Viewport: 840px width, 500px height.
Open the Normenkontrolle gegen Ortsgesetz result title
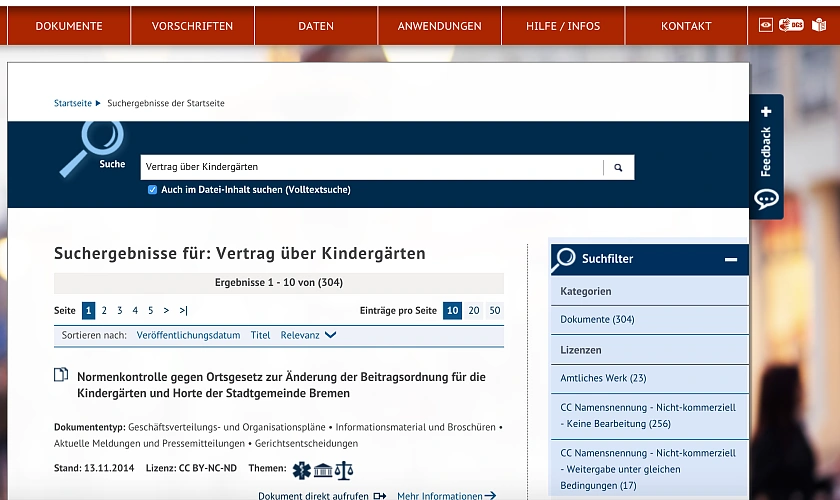(x=281, y=385)
